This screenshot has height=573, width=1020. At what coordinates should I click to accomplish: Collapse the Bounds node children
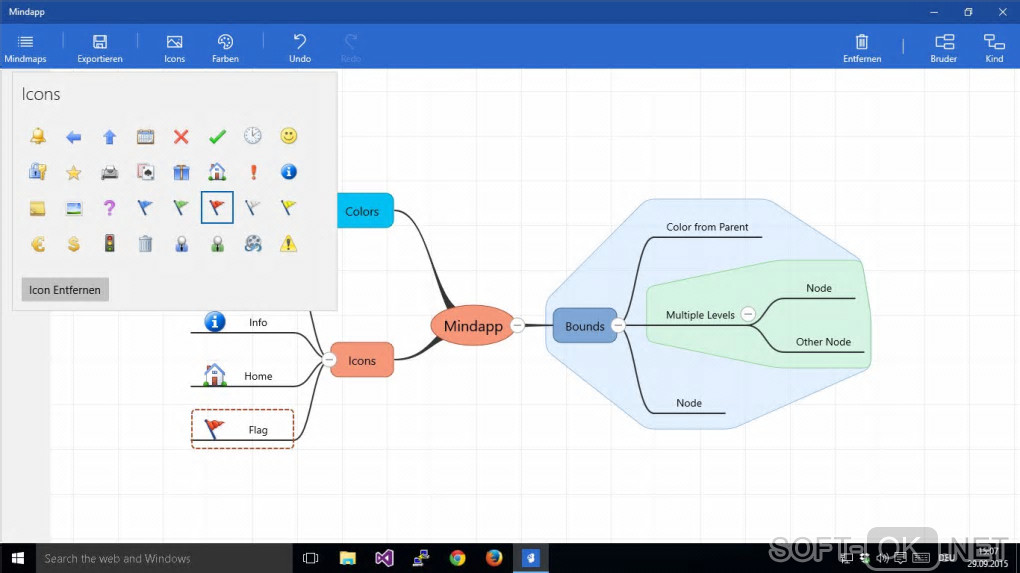pyautogui.click(x=618, y=325)
